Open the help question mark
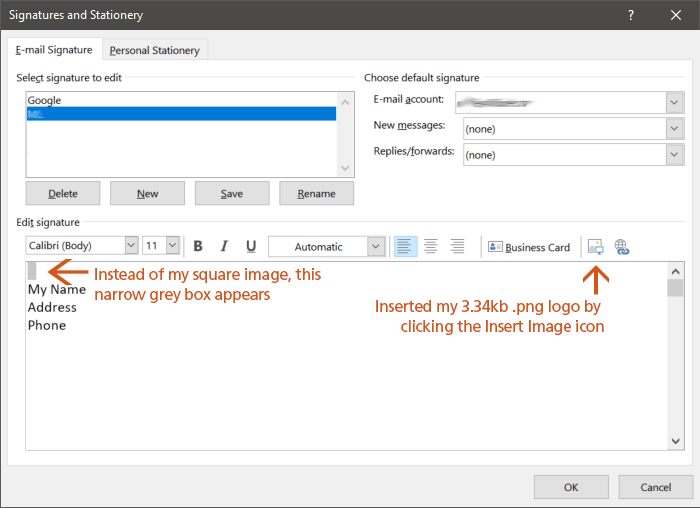The image size is (700, 508). [x=631, y=15]
